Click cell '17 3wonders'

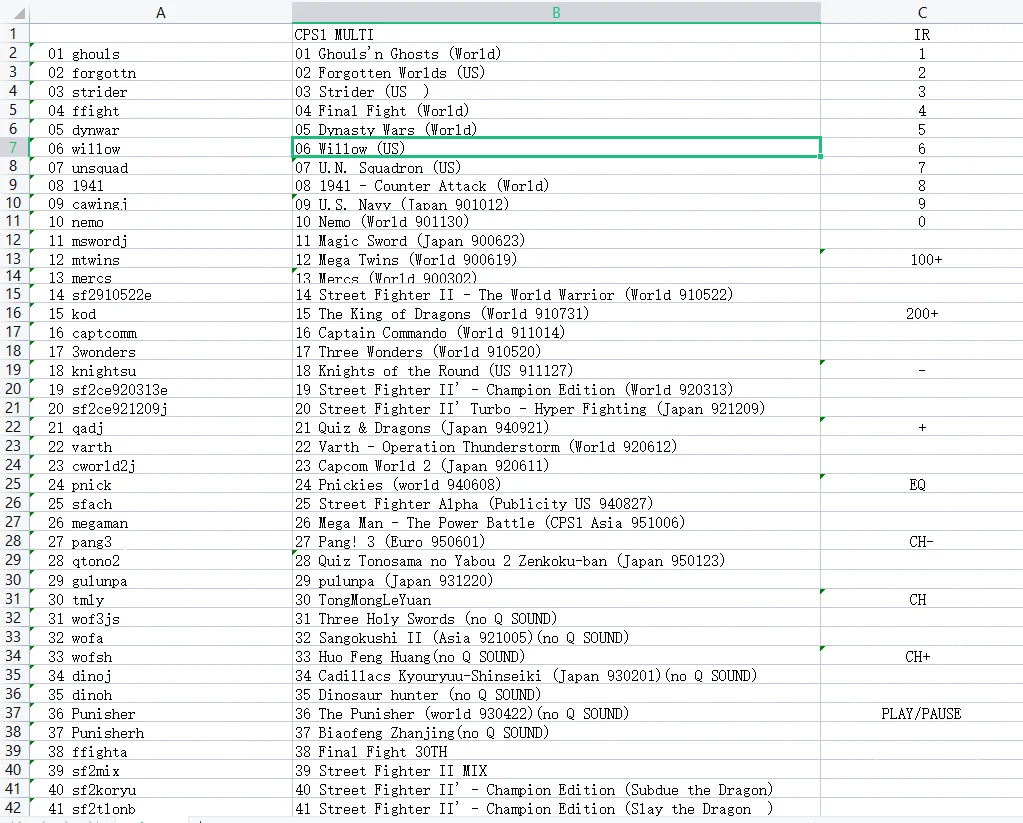160,351
